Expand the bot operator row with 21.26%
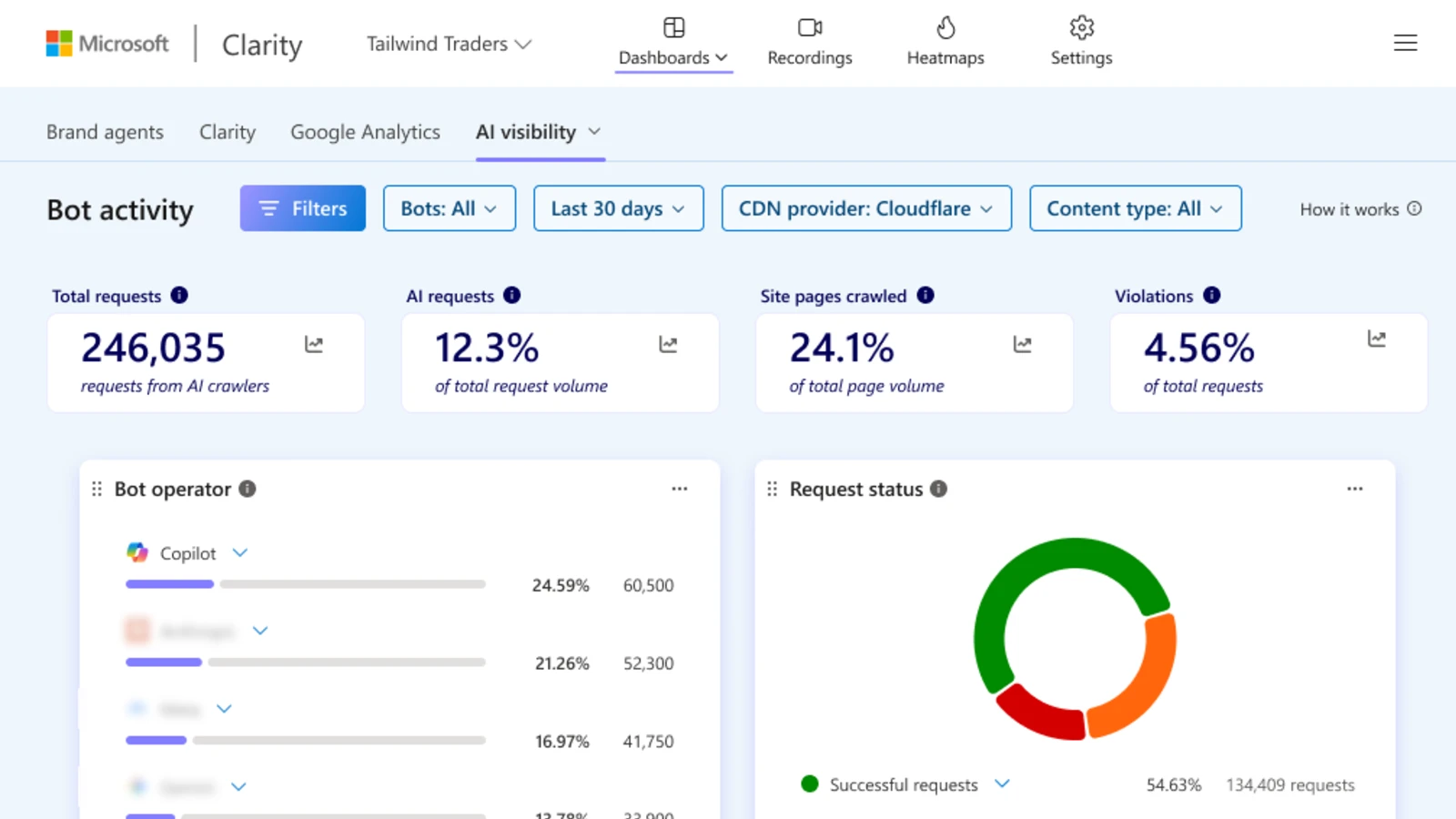 tap(260, 630)
